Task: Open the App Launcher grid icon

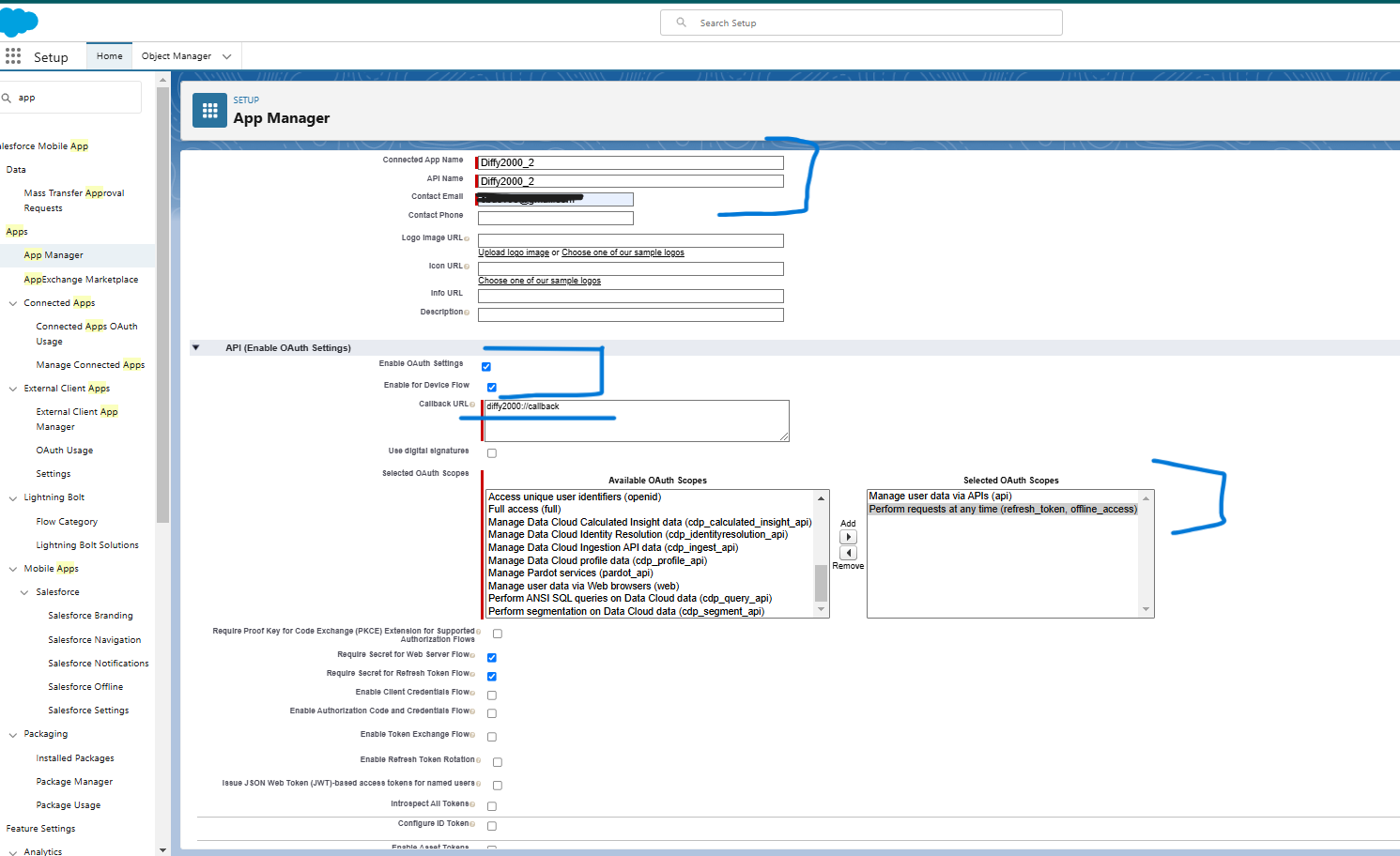Action: (13, 56)
